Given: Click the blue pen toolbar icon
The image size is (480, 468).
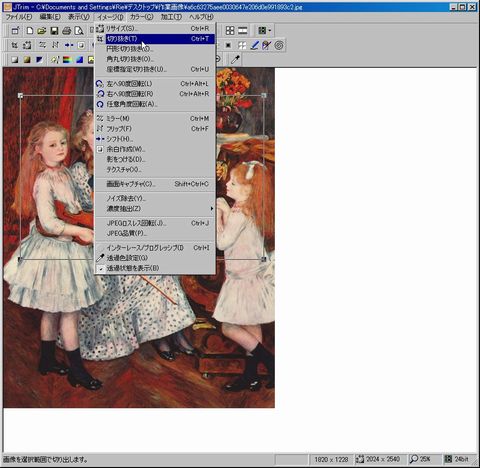Looking at the screenshot, I should coord(255,45).
